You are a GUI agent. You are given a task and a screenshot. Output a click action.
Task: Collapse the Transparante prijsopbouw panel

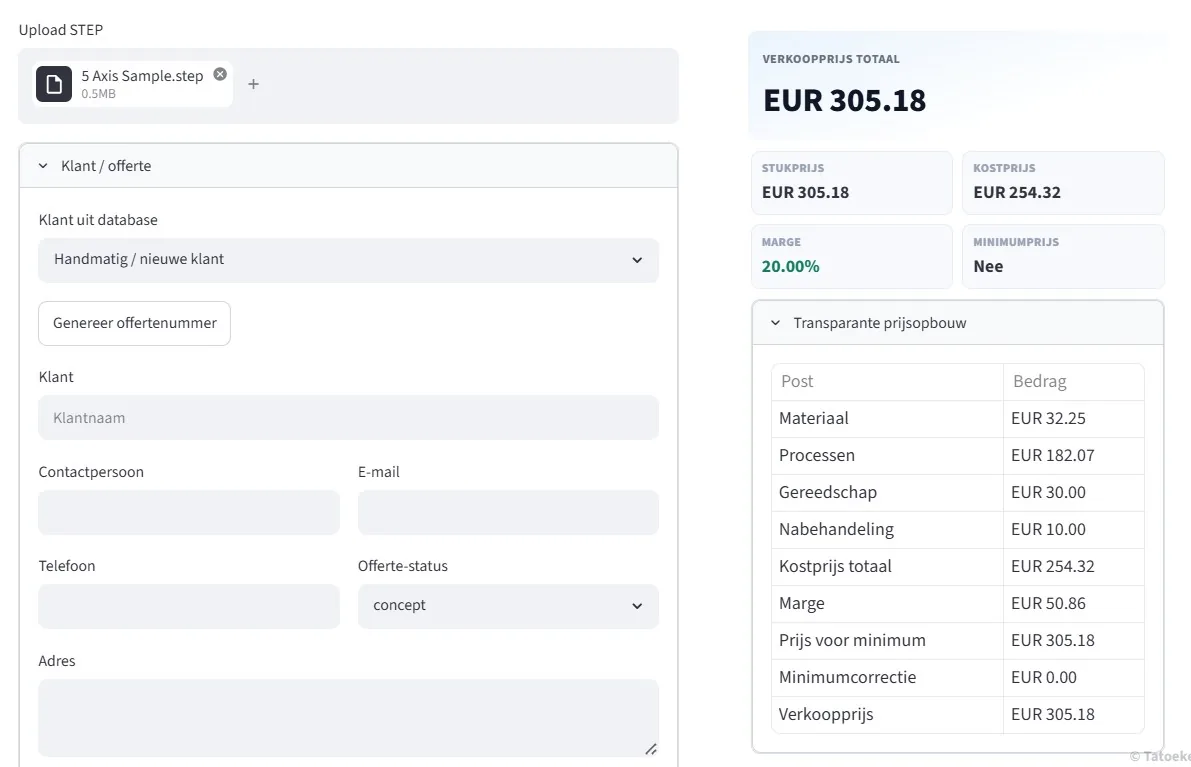(958, 323)
